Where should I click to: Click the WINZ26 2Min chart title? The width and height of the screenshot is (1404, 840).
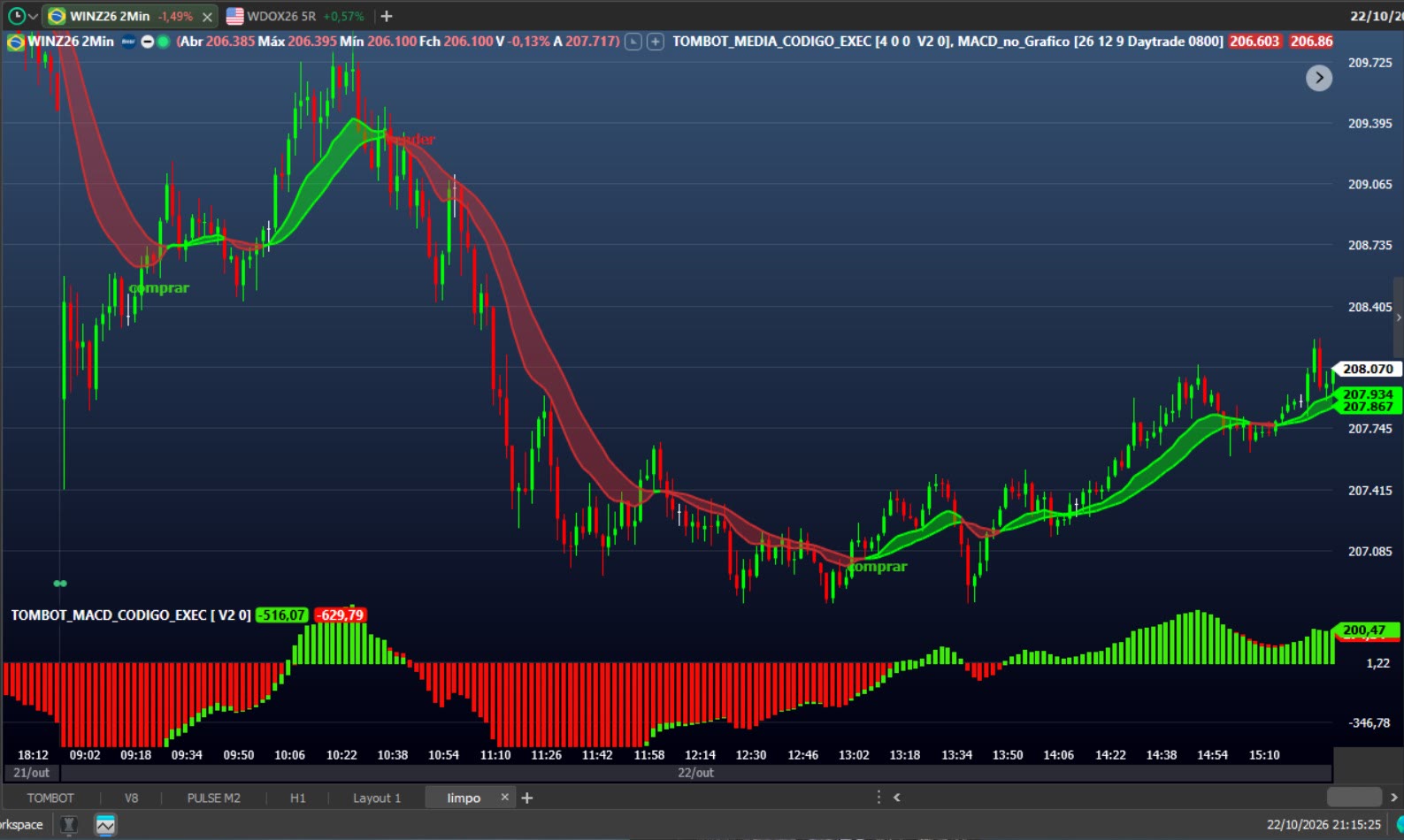[x=71, y=41]
